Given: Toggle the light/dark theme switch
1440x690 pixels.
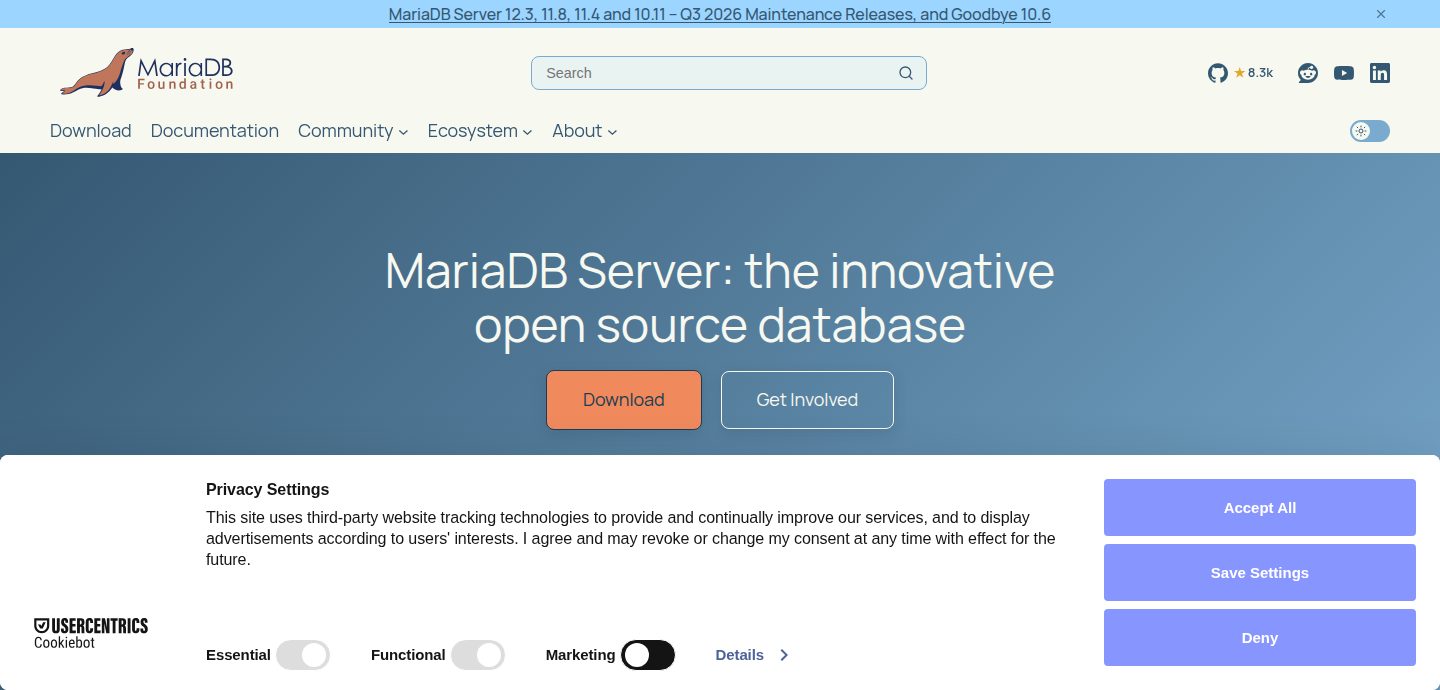Looking at the screenshot, I should (x=1370, y=131).
